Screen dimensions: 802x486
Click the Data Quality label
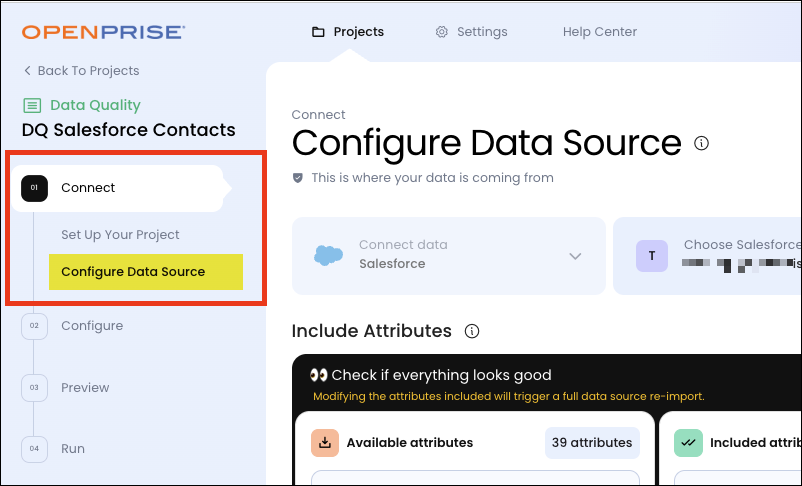95,105
